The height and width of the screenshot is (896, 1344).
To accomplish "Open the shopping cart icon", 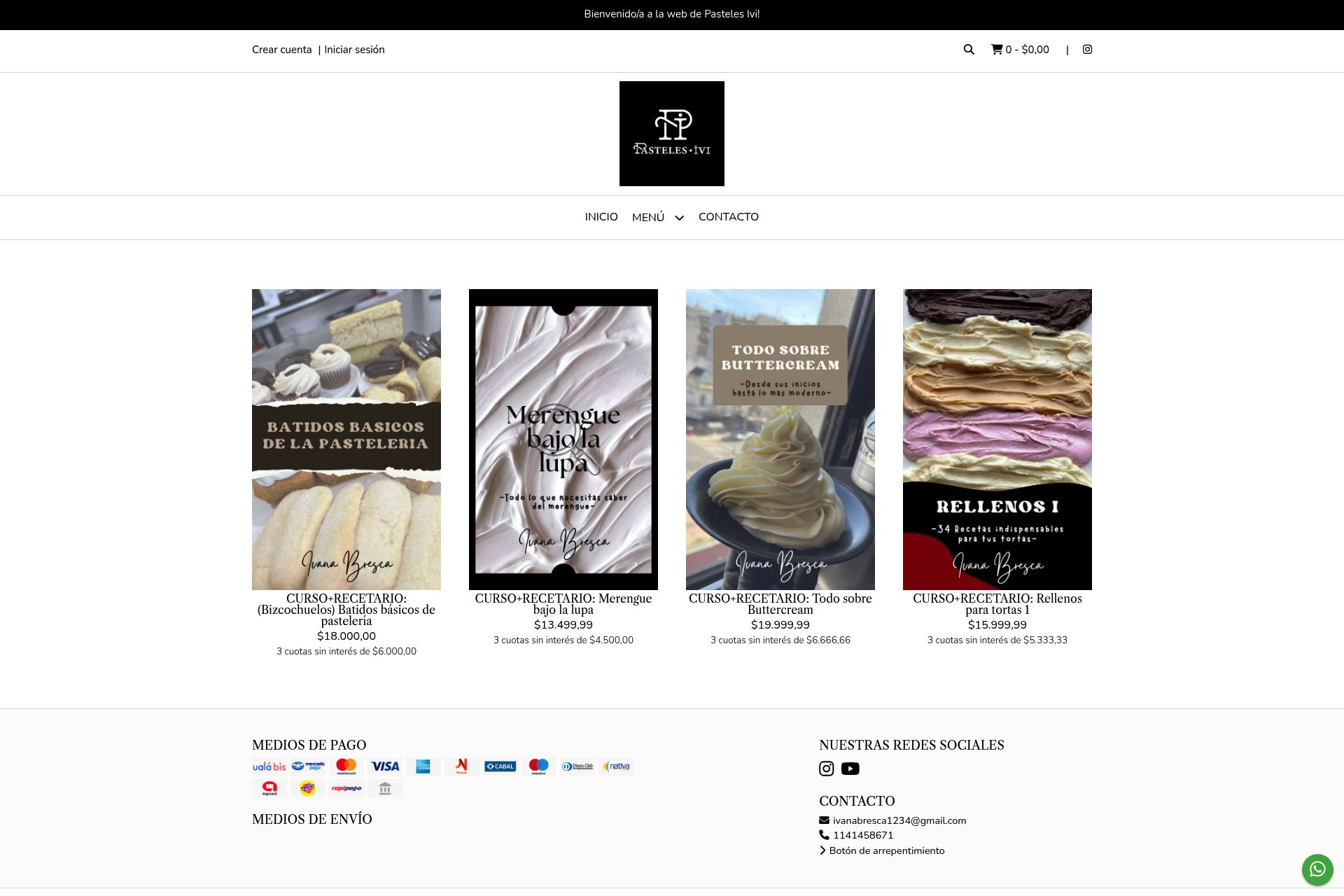I will tap(997, 49).
